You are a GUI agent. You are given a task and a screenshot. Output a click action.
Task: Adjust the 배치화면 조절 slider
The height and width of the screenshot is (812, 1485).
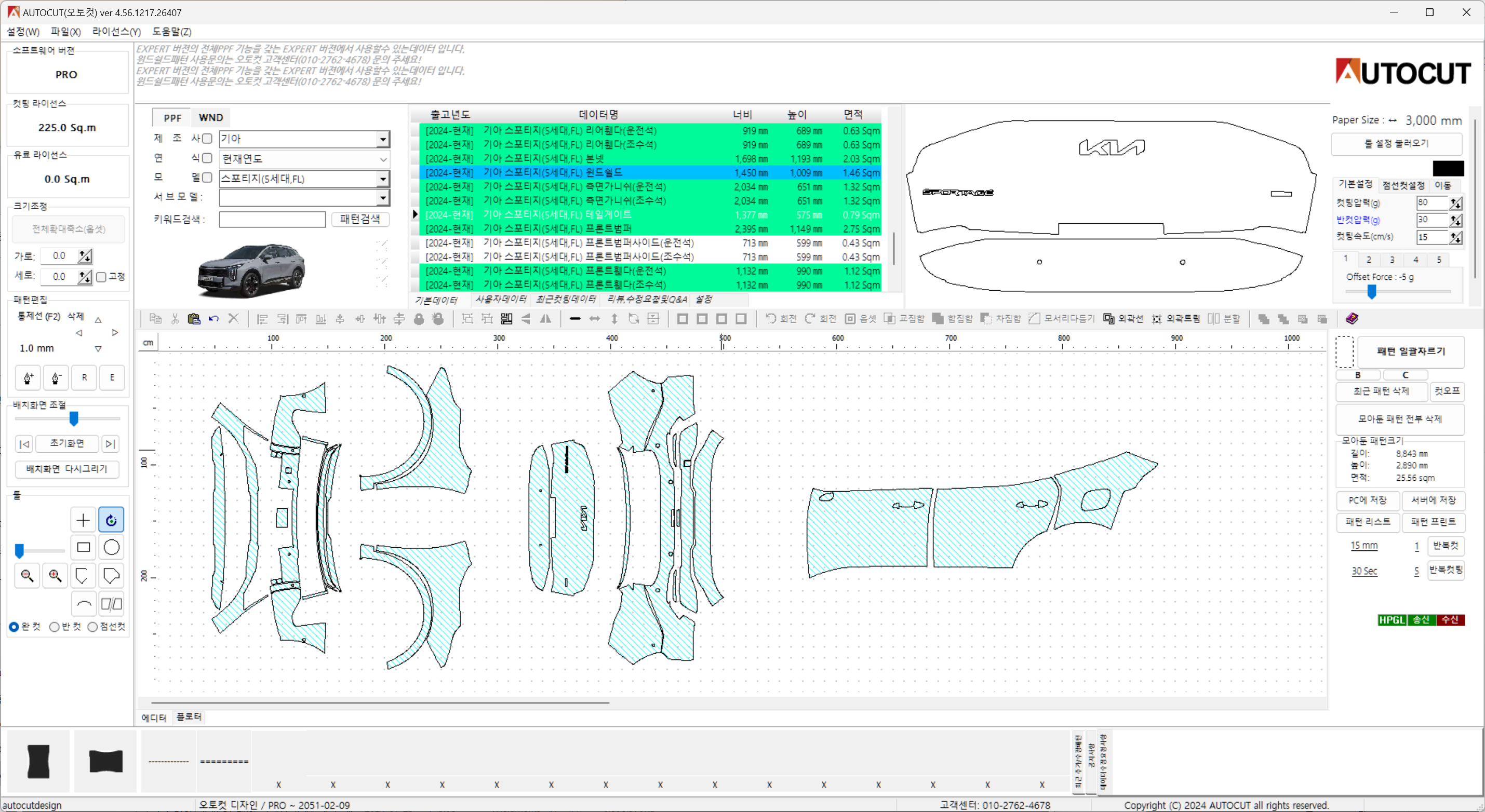coord(74,419)
